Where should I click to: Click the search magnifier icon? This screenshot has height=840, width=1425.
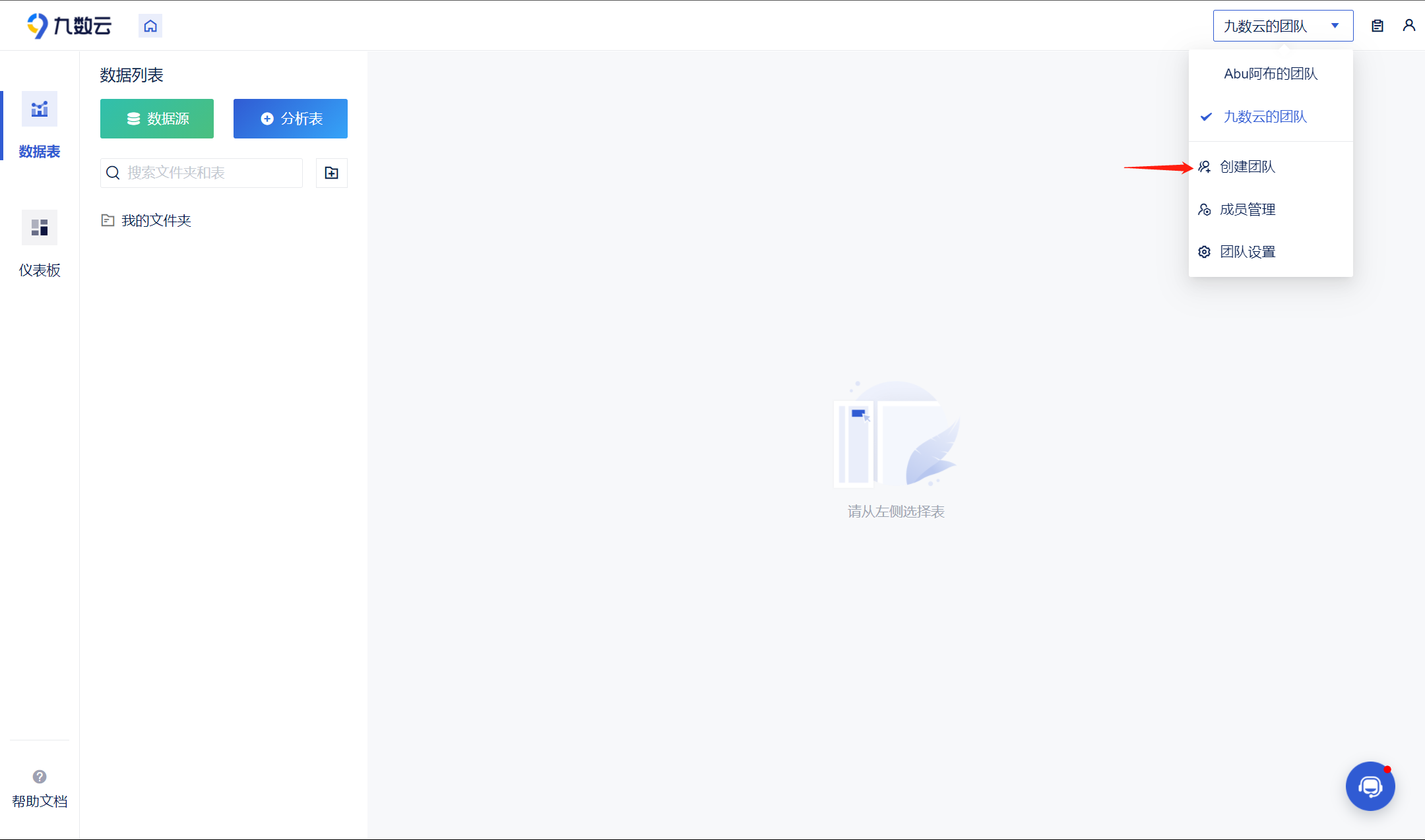tap(113, 173)
